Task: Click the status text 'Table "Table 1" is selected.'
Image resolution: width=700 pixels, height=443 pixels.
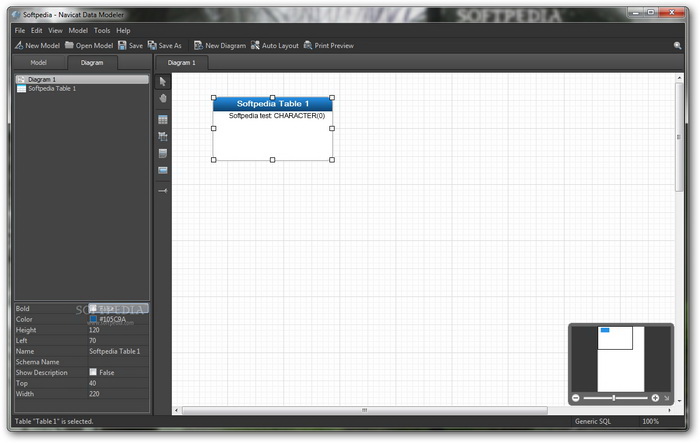Action: 54,421
